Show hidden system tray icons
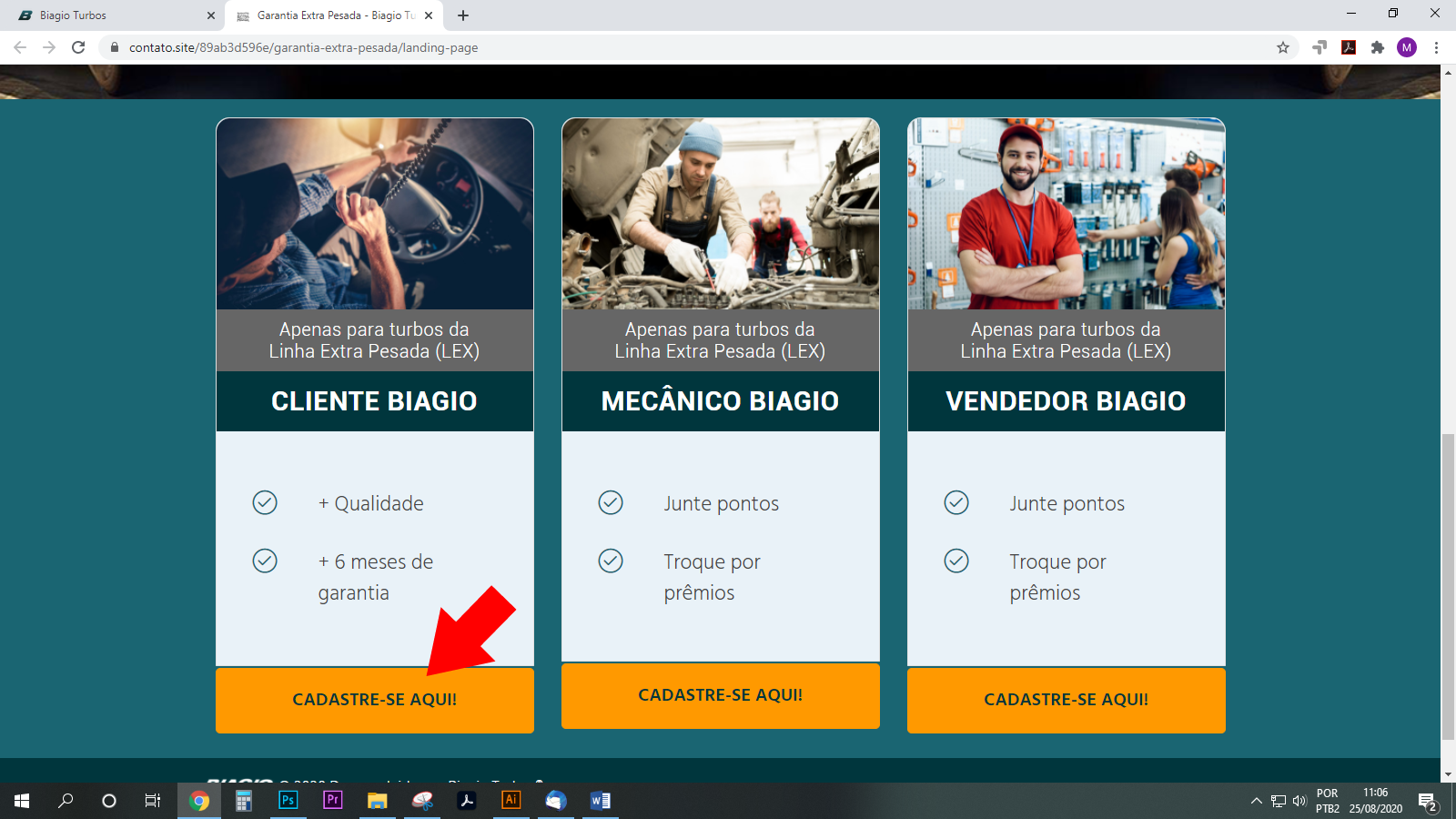 point(1257,801)
